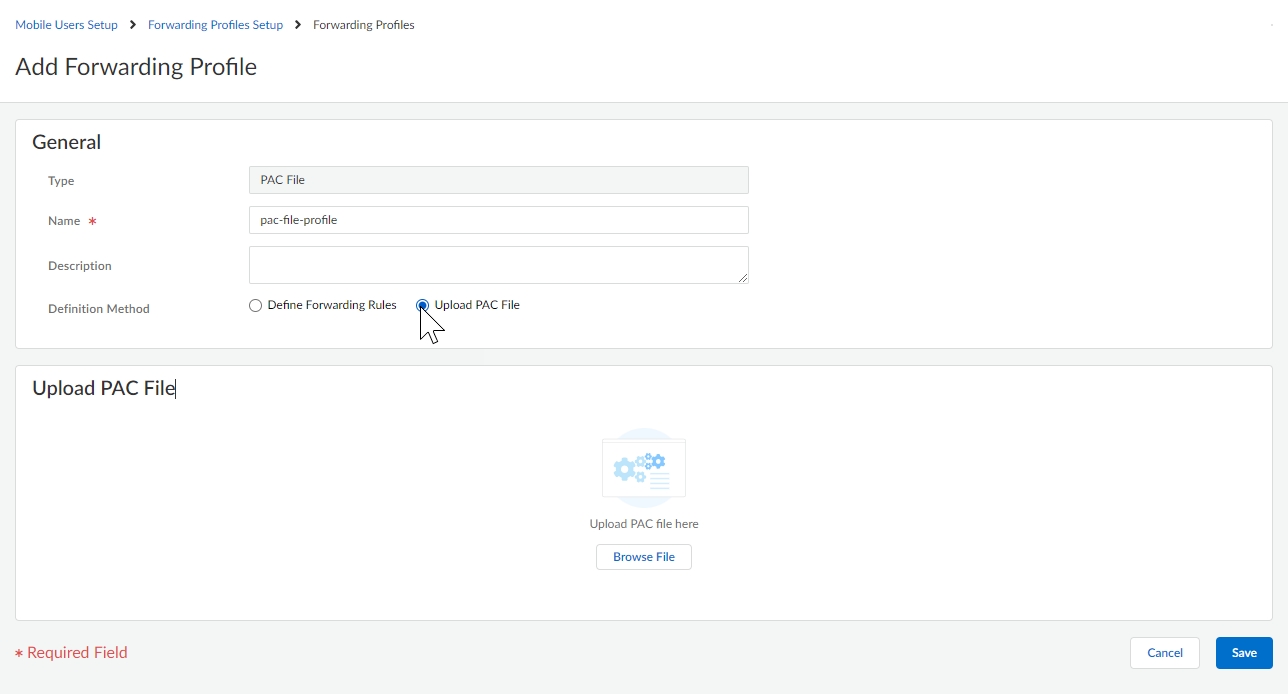This screenshot has width=1288, height=694.
Task: Click the Definition Method label
Action: click(99, 309)
